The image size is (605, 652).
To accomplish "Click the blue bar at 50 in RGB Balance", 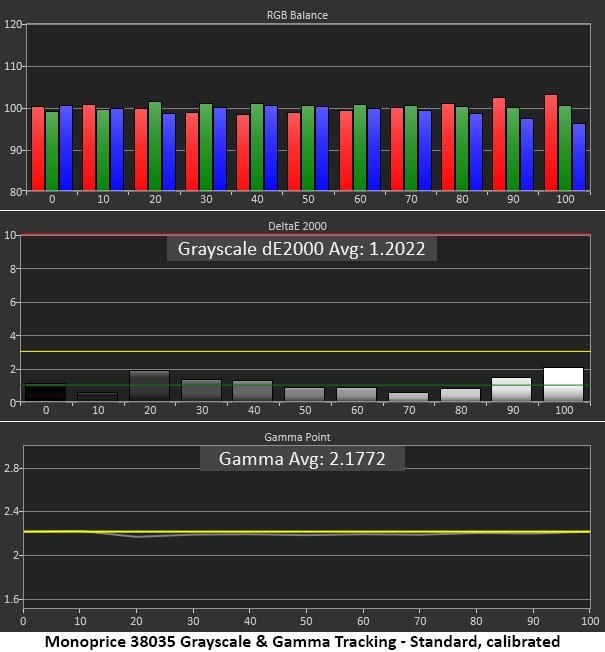I will (322, 149).
